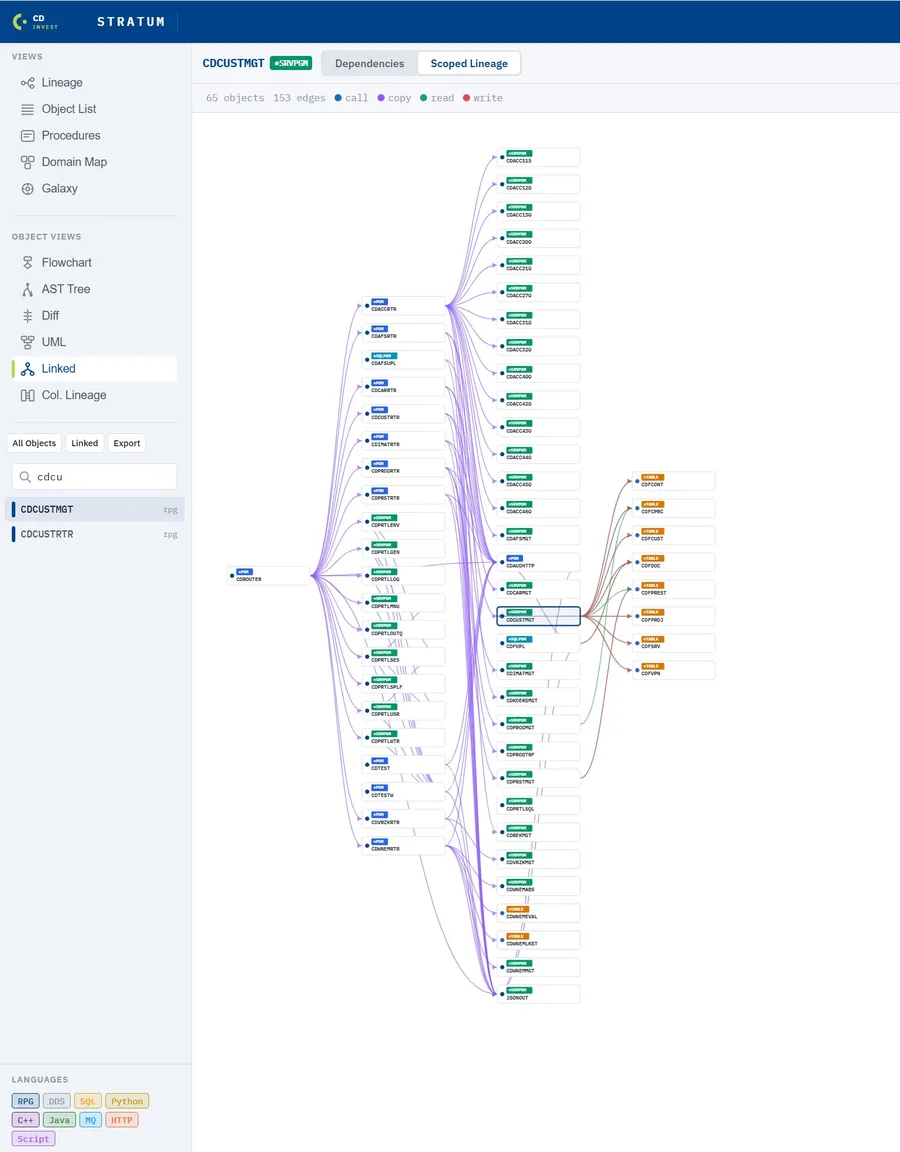Screen dimensions: 900x1152
Task: Click the 65 objects count text
Action: coord(235,98)
